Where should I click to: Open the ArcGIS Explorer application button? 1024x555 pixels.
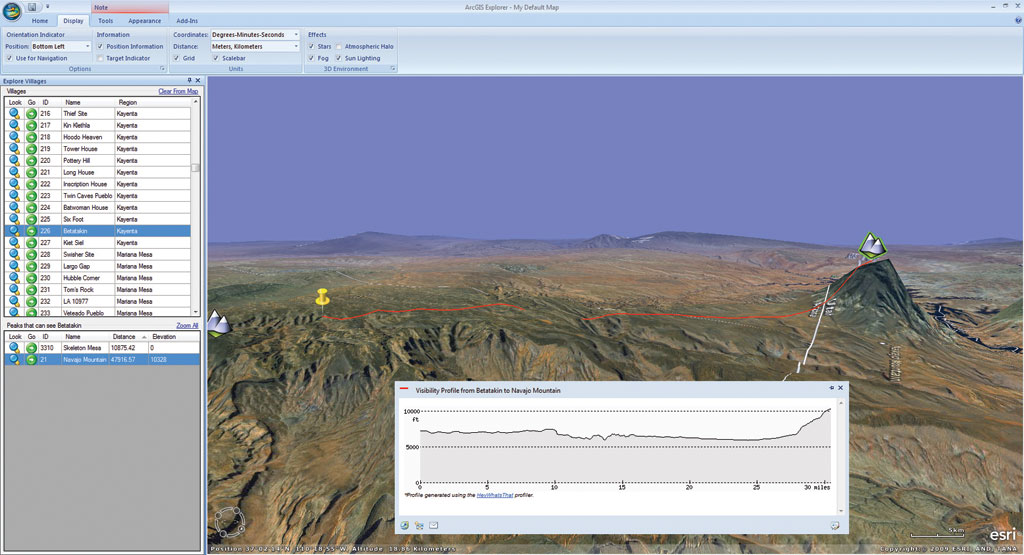click(x=12, y=11)
